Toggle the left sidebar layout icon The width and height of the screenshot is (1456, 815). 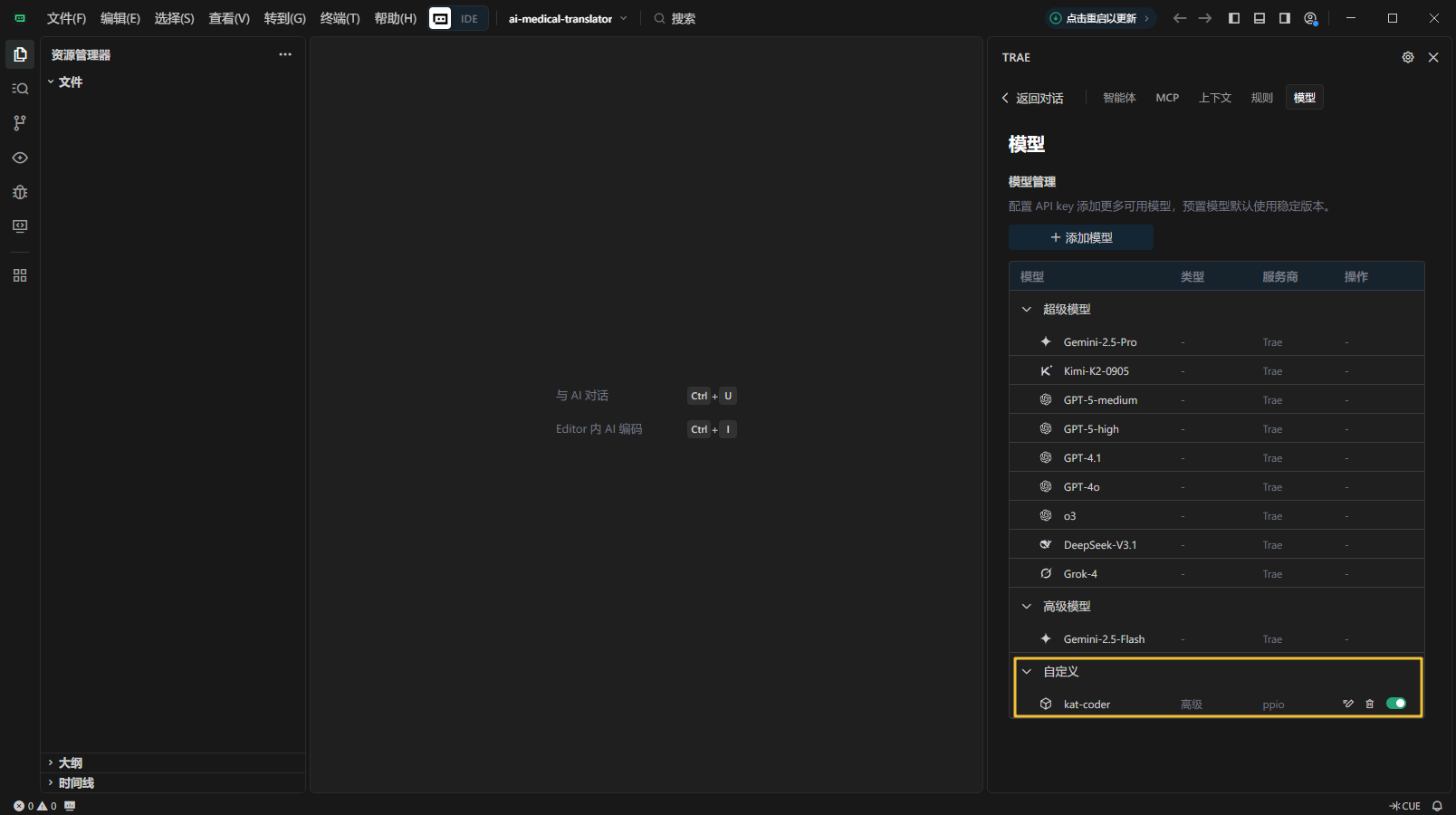tap(1233, 18)
